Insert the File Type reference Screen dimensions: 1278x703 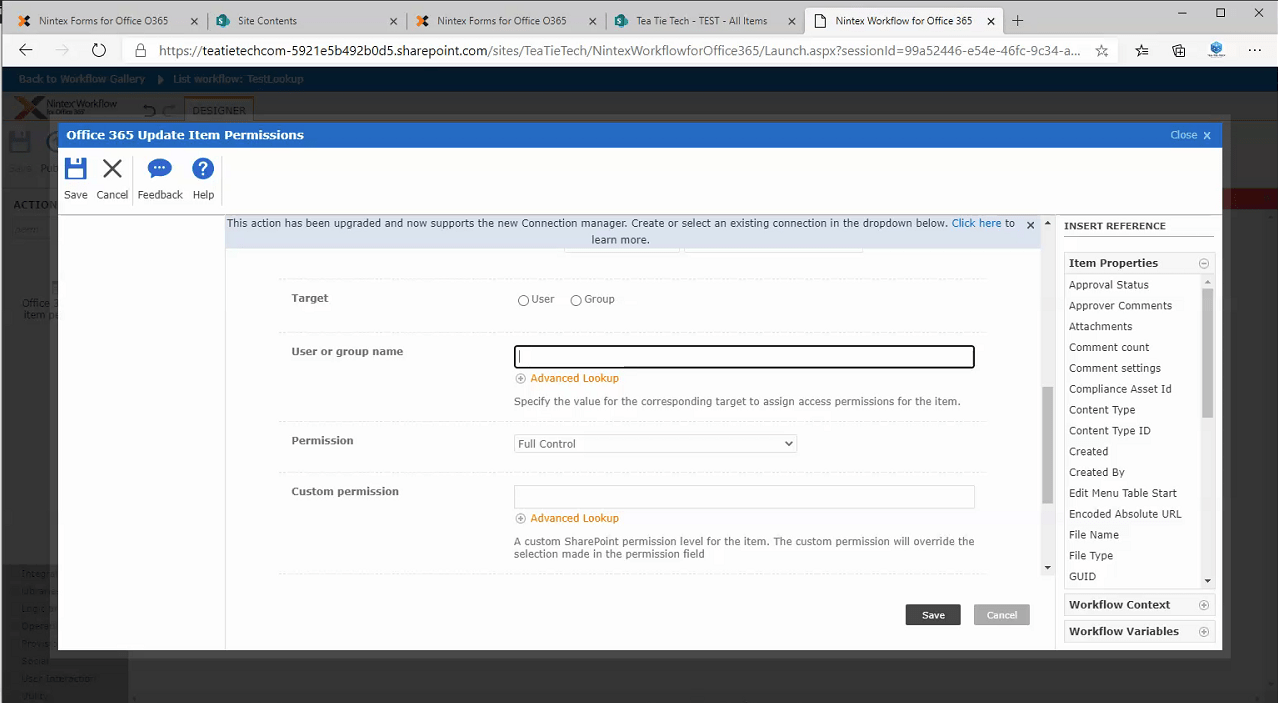pyautogui.click(x=1090, y=556)
